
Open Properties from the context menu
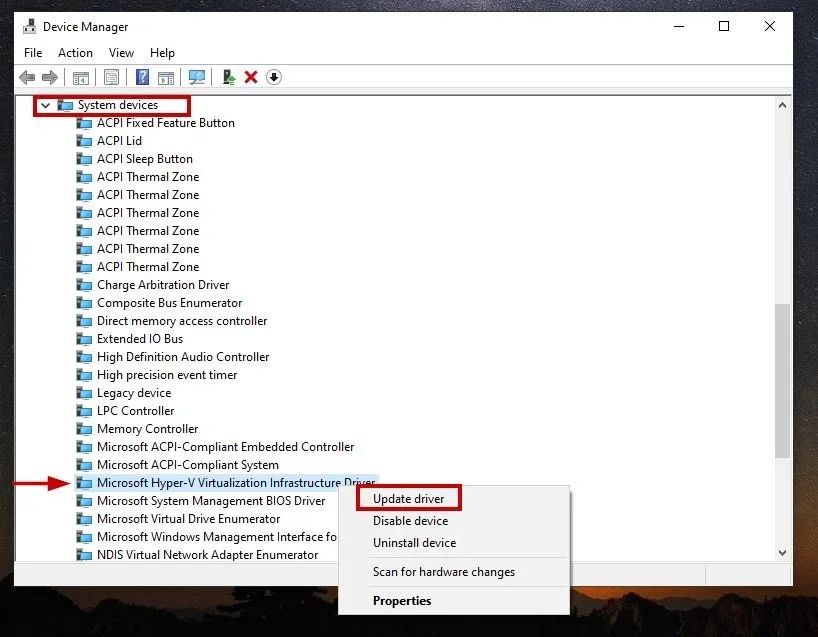[x=402, y=600]
